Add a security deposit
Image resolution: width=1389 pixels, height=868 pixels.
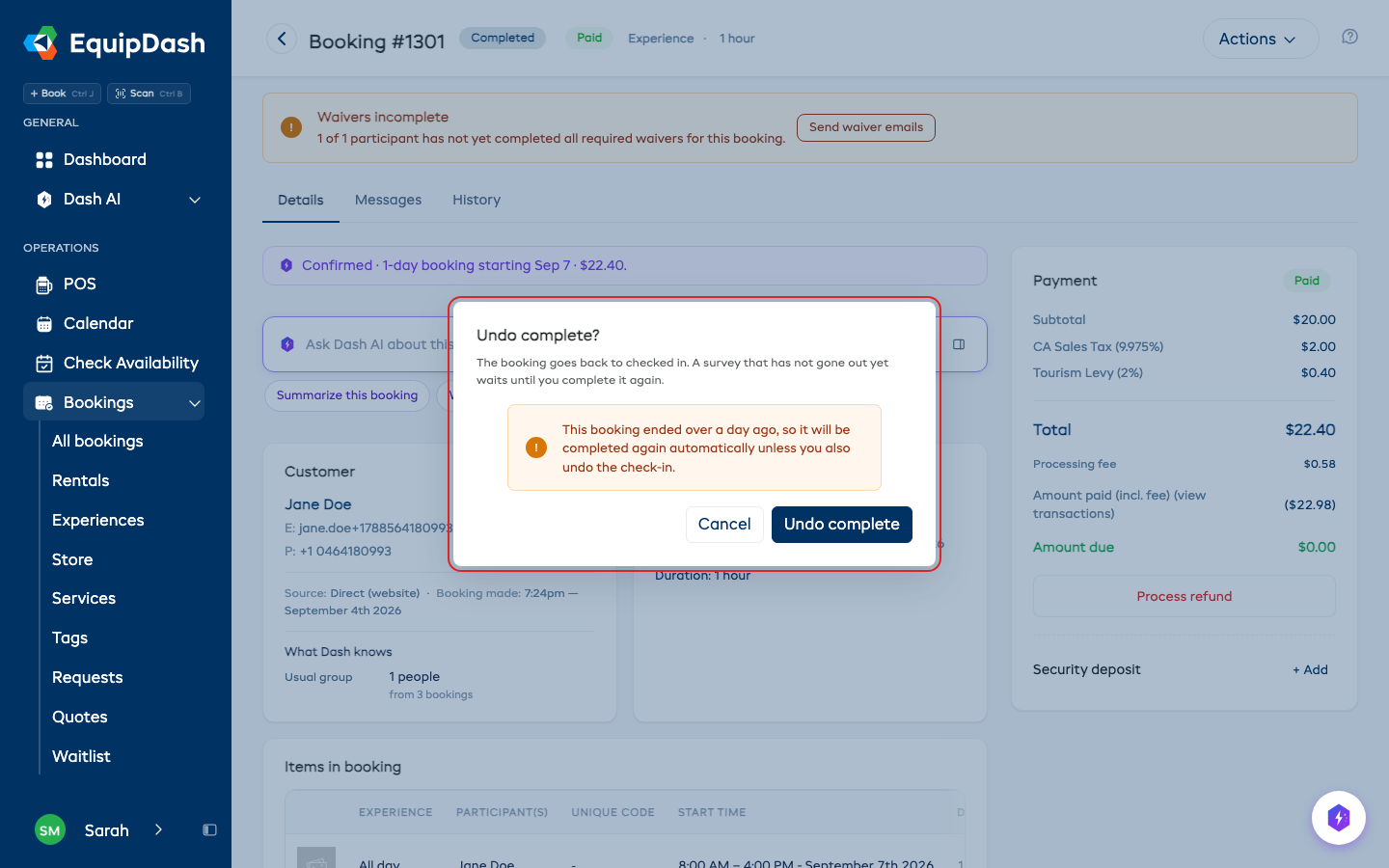coord(1310,669)
